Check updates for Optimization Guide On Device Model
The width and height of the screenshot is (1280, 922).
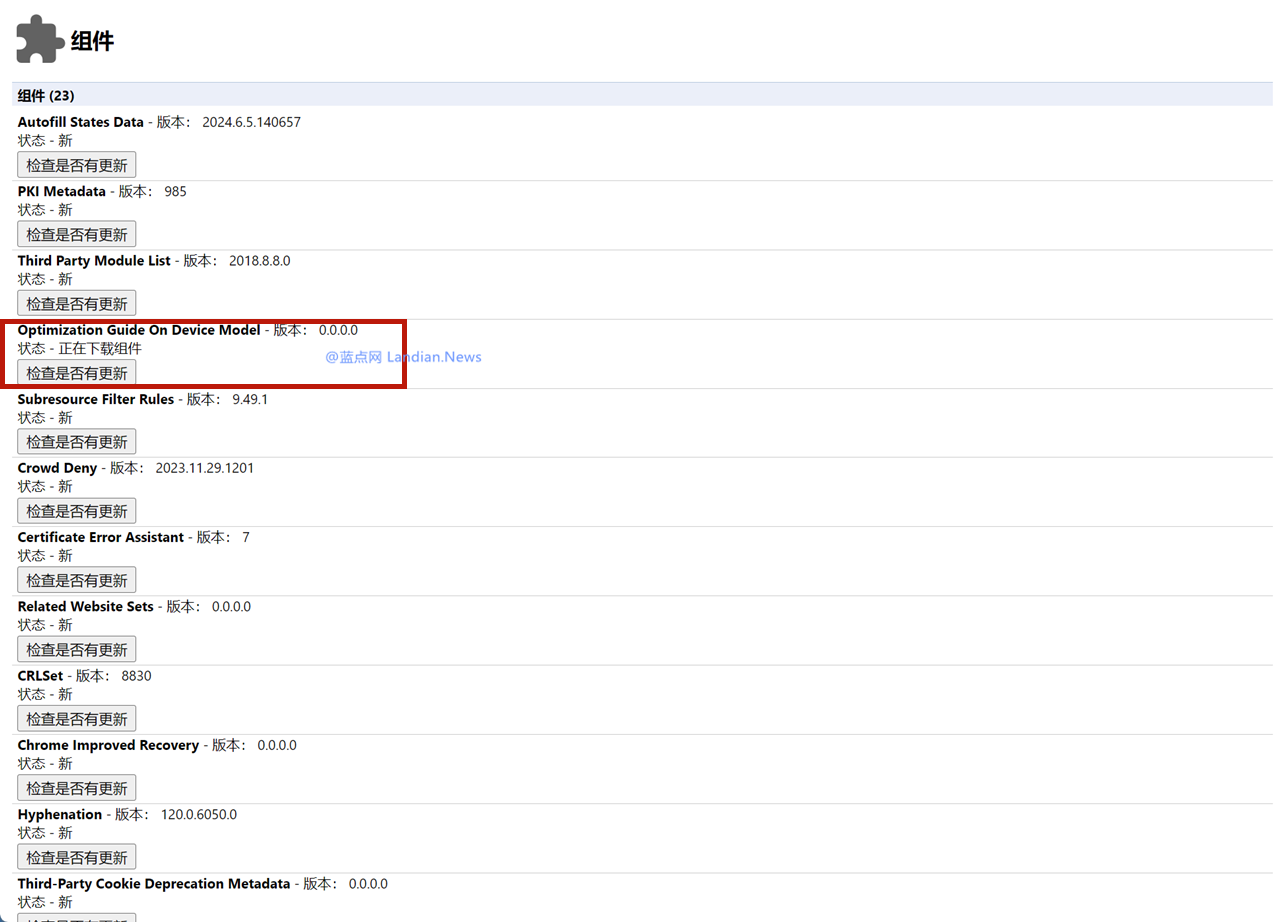(77, 373)
